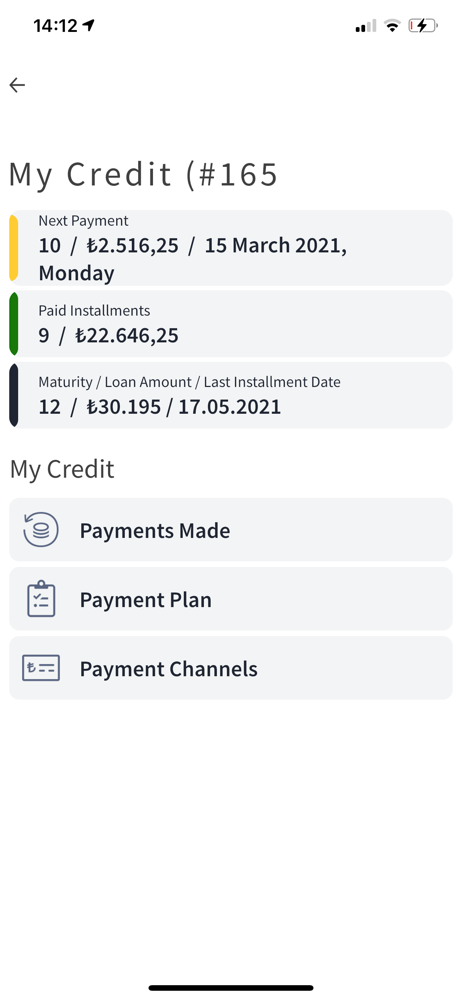The height and width of the screenshot is (1000, 462).
Task: Tap the back arrow icon
Action: [x=17, y=85]
